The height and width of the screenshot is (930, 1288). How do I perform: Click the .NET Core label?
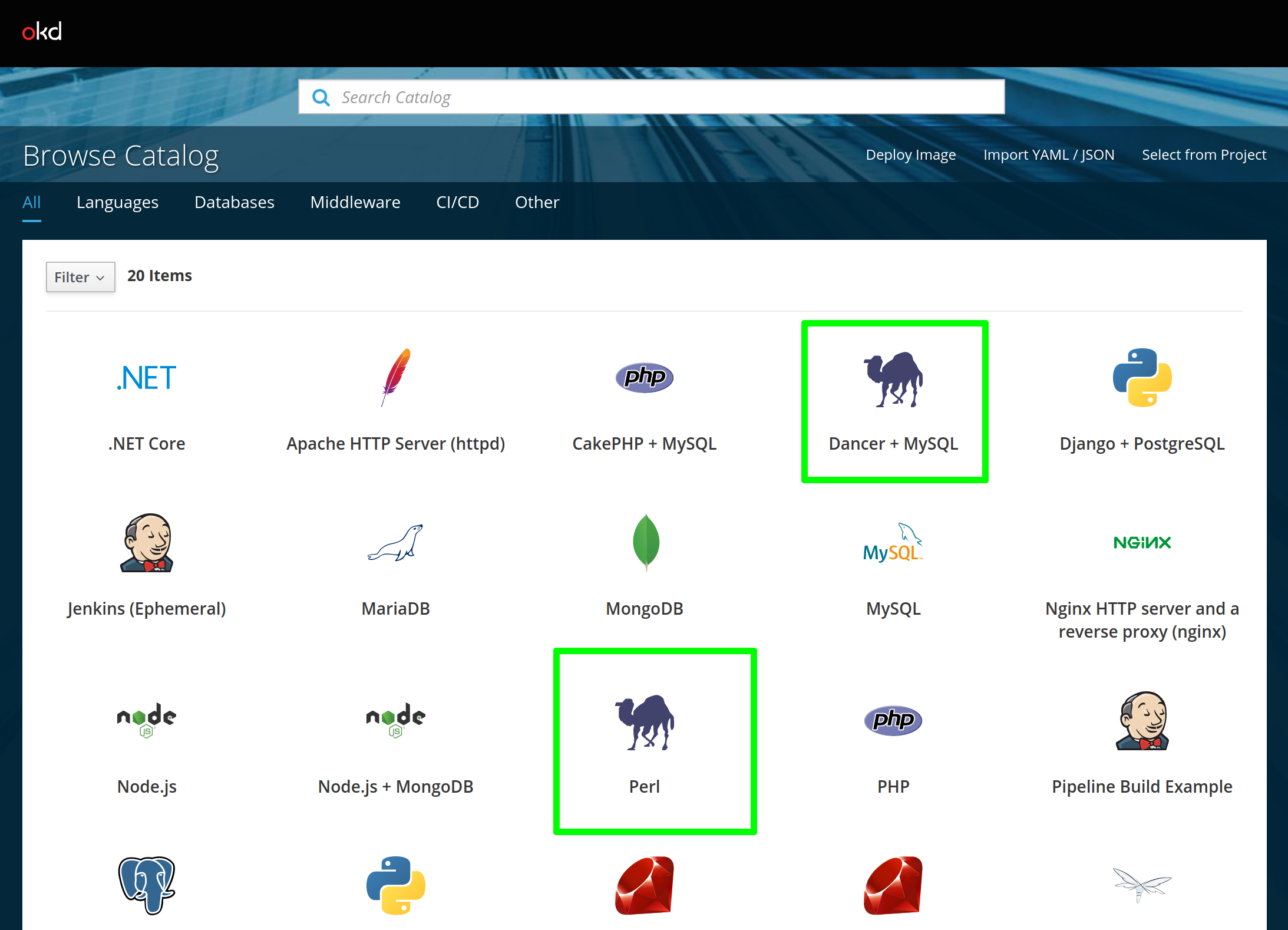coord(147,444)
